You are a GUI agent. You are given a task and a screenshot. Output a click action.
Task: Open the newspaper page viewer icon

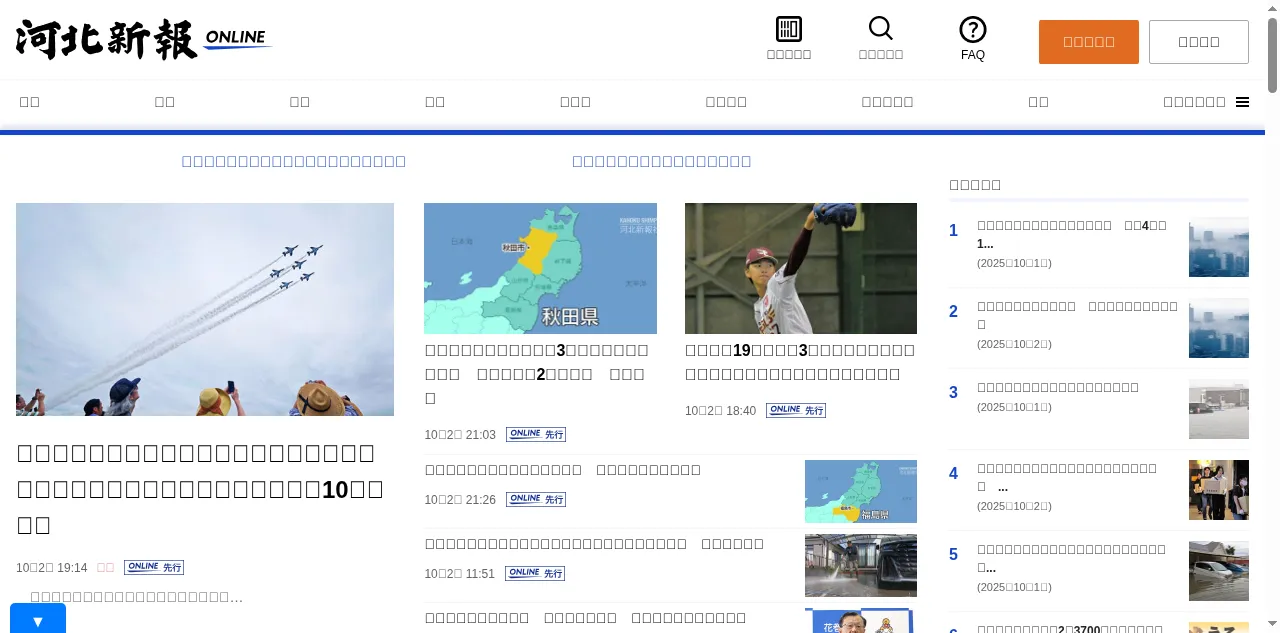tap(789, 39)
